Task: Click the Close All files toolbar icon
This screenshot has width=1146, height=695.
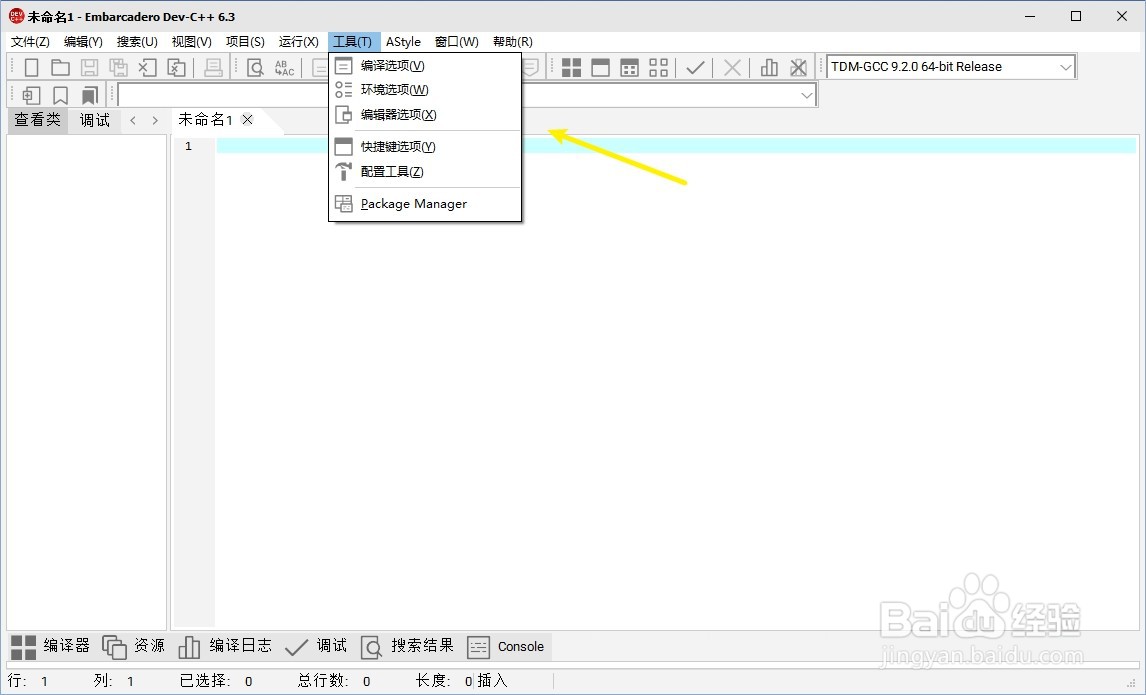Action: coord(176,68)
